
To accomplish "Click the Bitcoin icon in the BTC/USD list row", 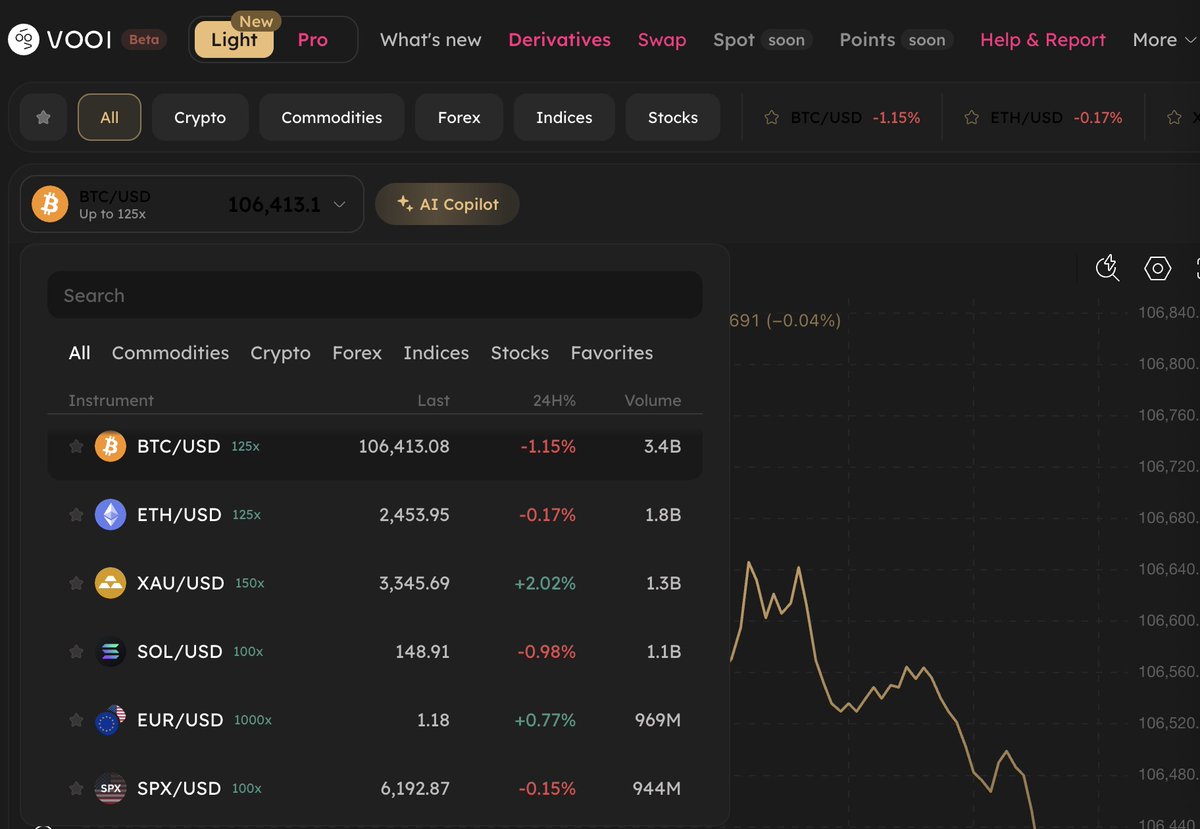I will coord(110,446).
